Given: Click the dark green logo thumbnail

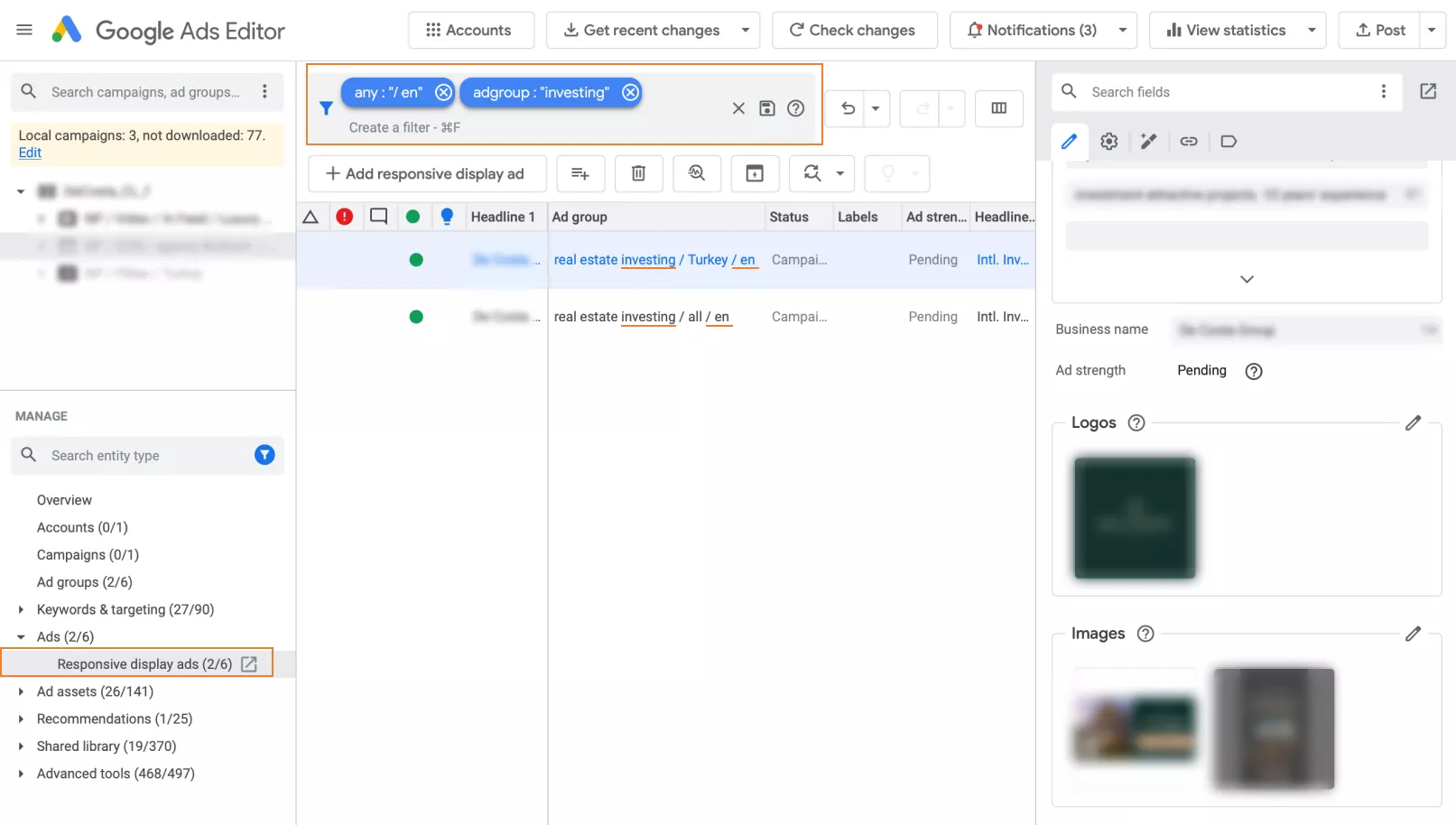Looking at the screenshot, I should [1135, 518].
